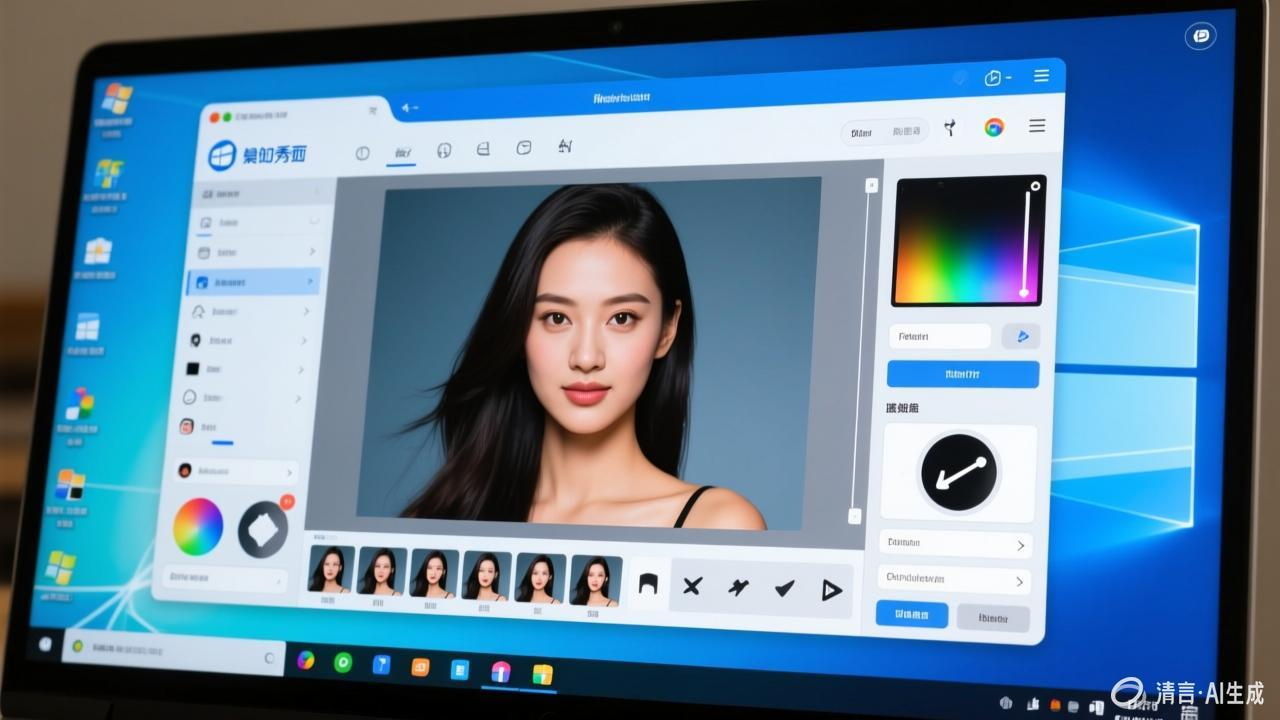Expand the highlighted blue row chevron
1280x720 pixels.
pyautogui.click(x=310, y=282)
